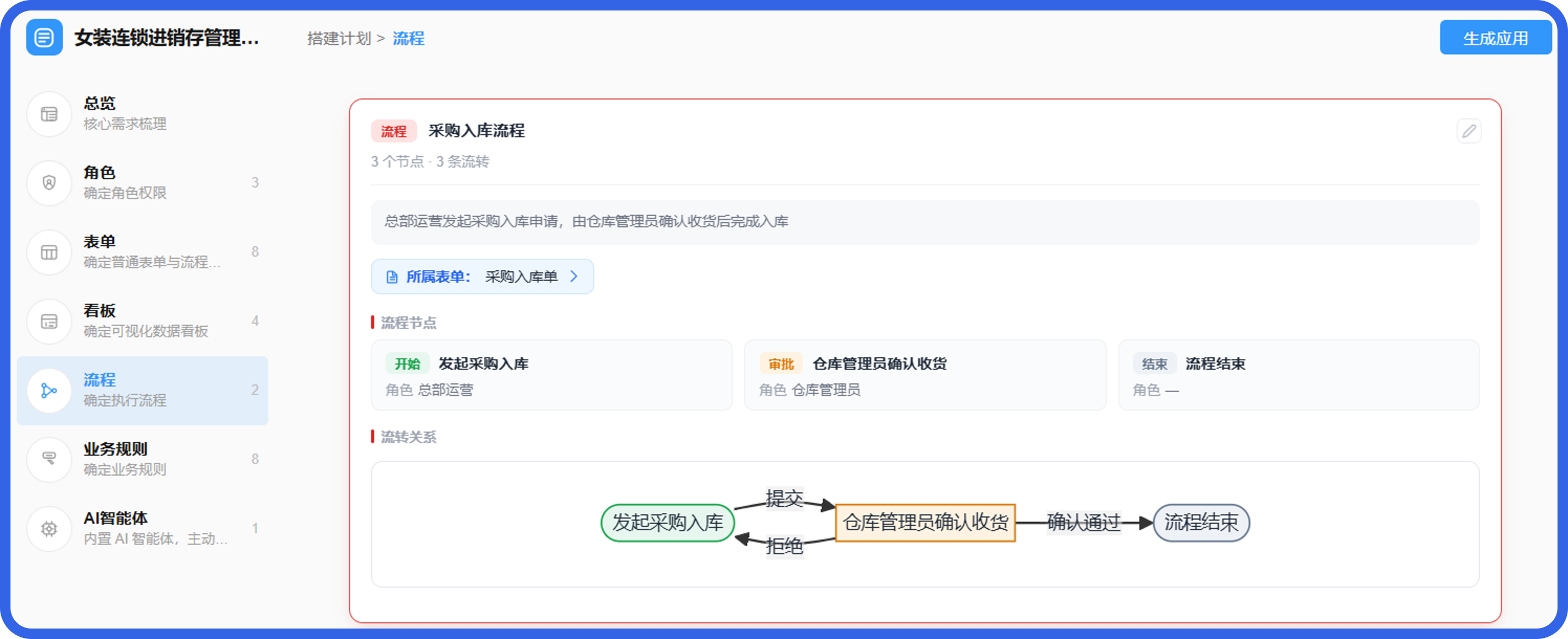Open the 所属表单 采购入库单 link
Image resolution: width=1568 pixels, height=639 pixels.
(482, 277)
